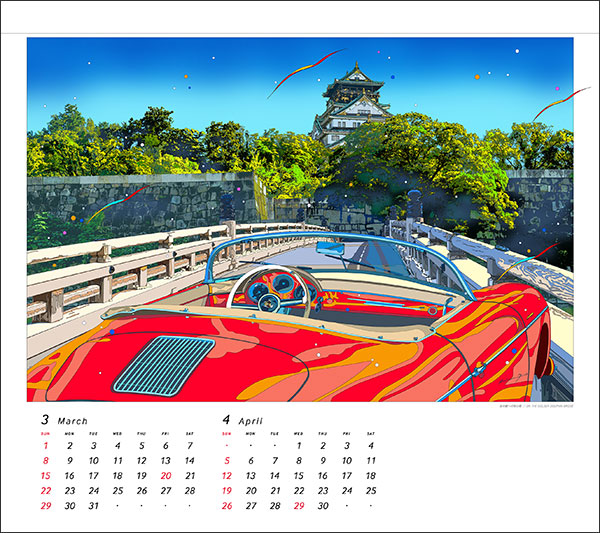Click the SUN header above March
The height and width of the screenshot is (533, 600).
(45, 433)
